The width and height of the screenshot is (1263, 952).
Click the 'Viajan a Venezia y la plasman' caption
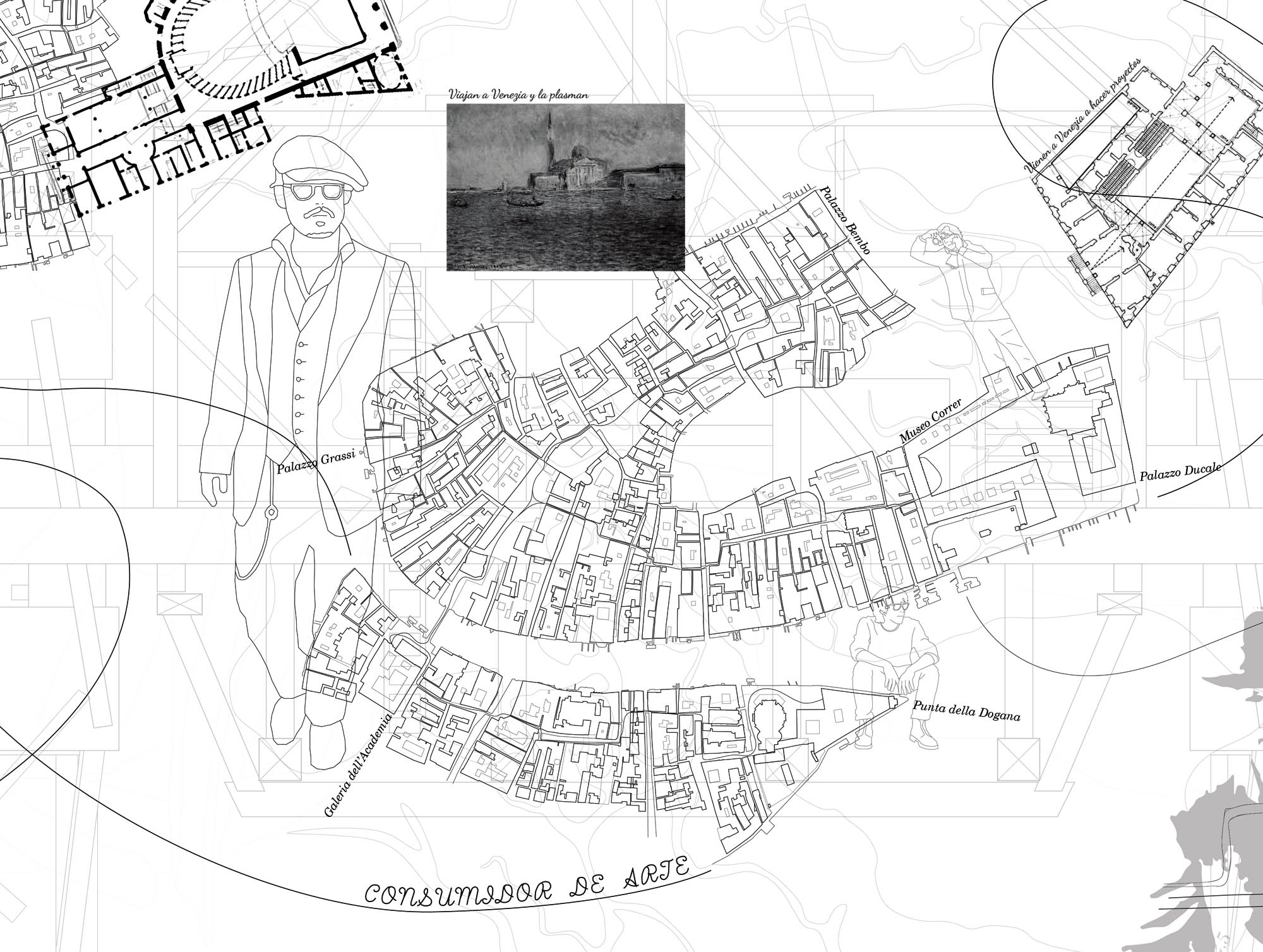(518, 95)
